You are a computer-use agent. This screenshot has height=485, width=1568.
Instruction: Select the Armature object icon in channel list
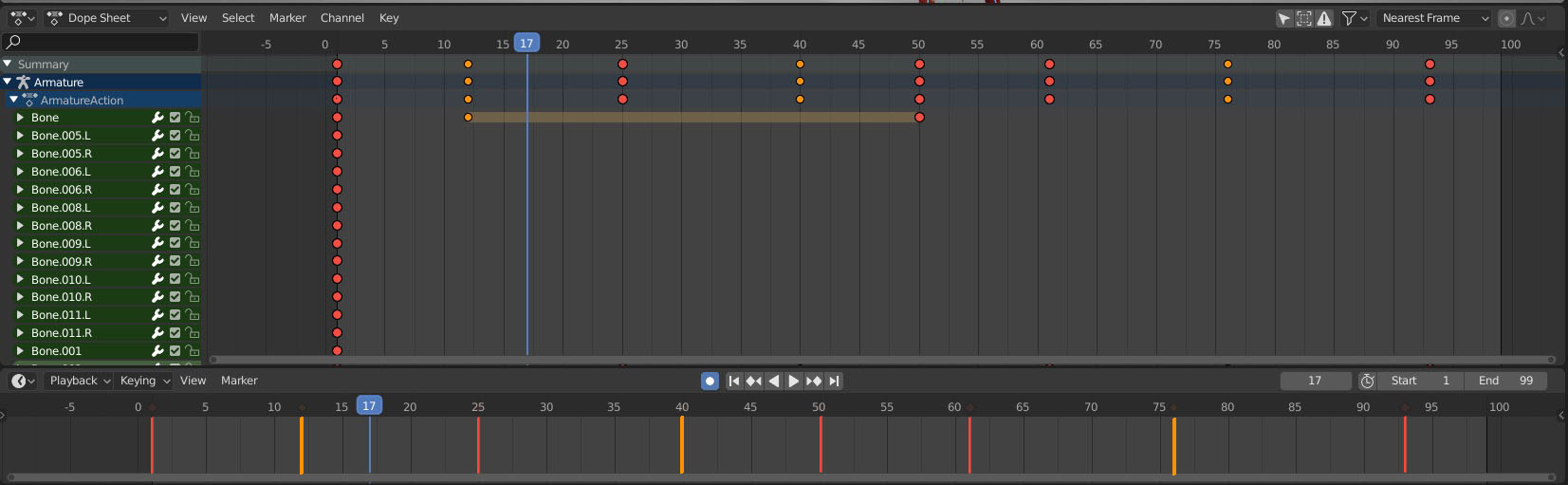coord(24,82)
